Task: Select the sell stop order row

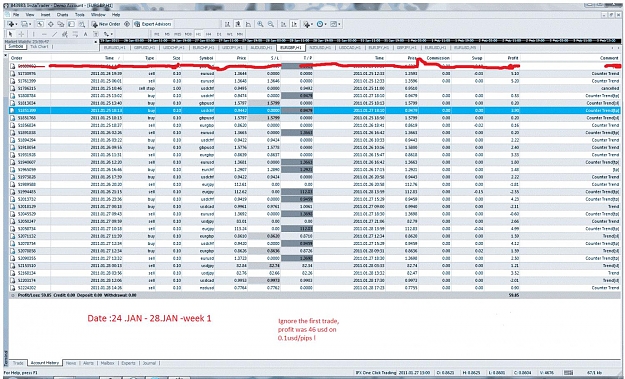Action: [x=314, y=88]
